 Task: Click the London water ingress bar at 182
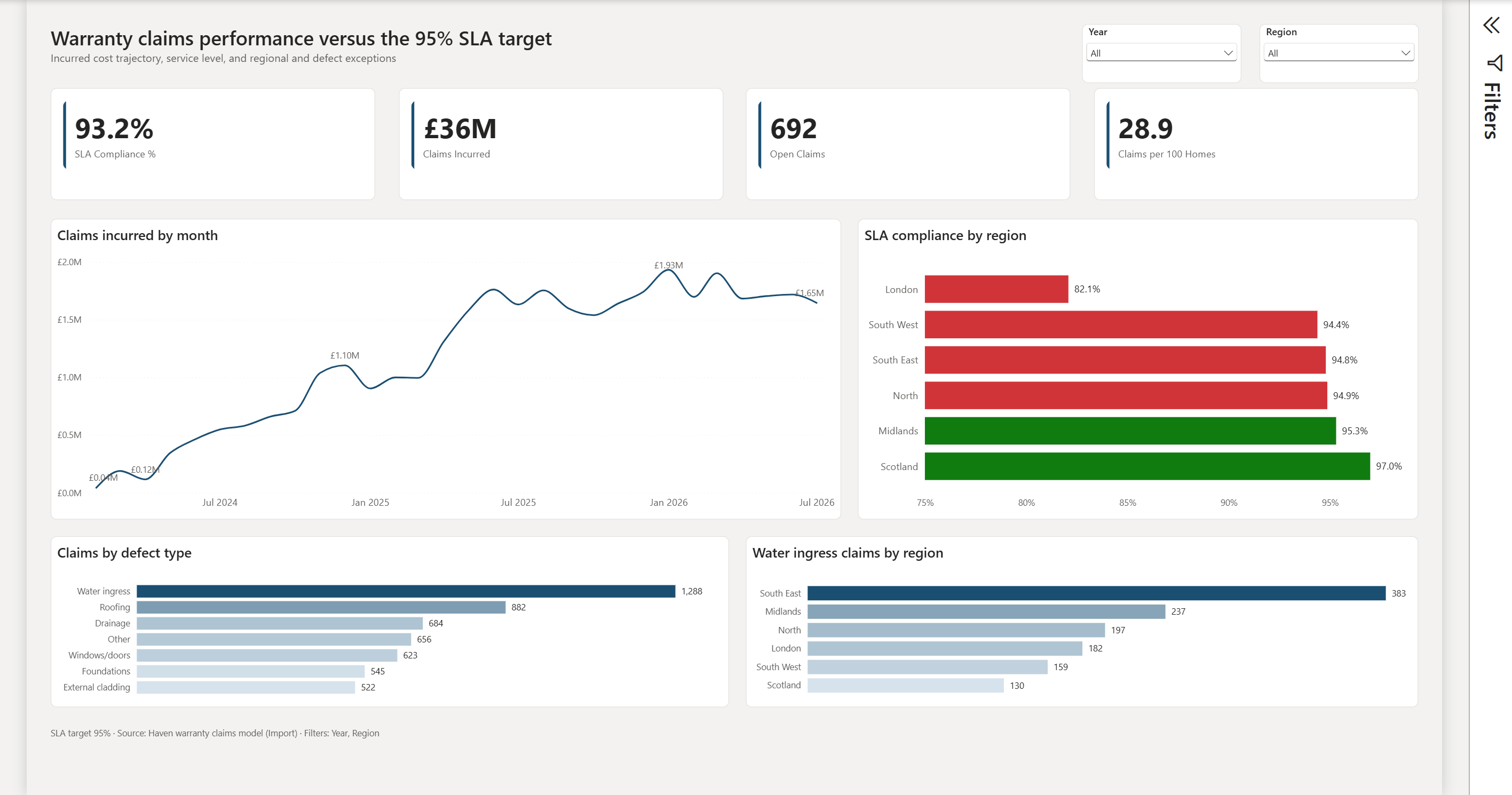945,648
